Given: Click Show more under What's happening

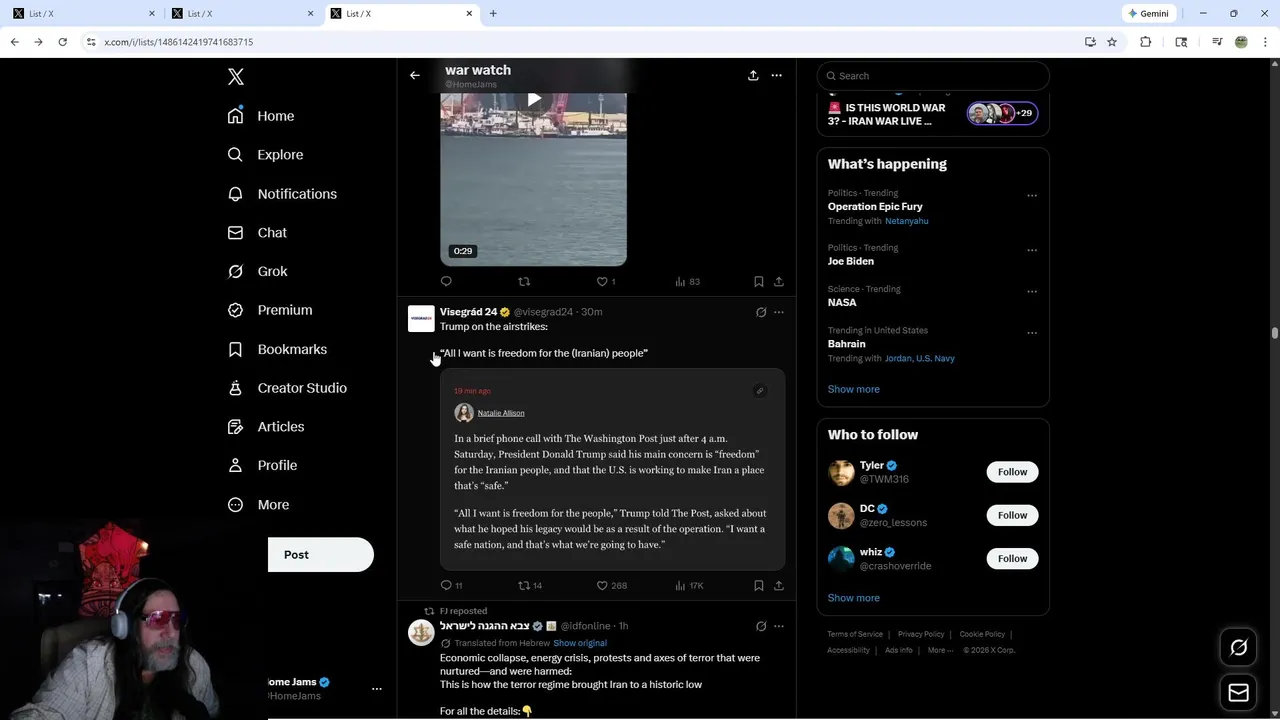Looking at the screenshot, I should pos(854,390).
